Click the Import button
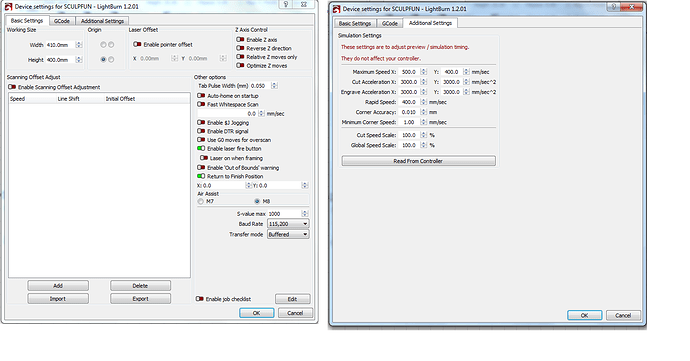The width and height of the screenshot is (690, 361). 58,299
